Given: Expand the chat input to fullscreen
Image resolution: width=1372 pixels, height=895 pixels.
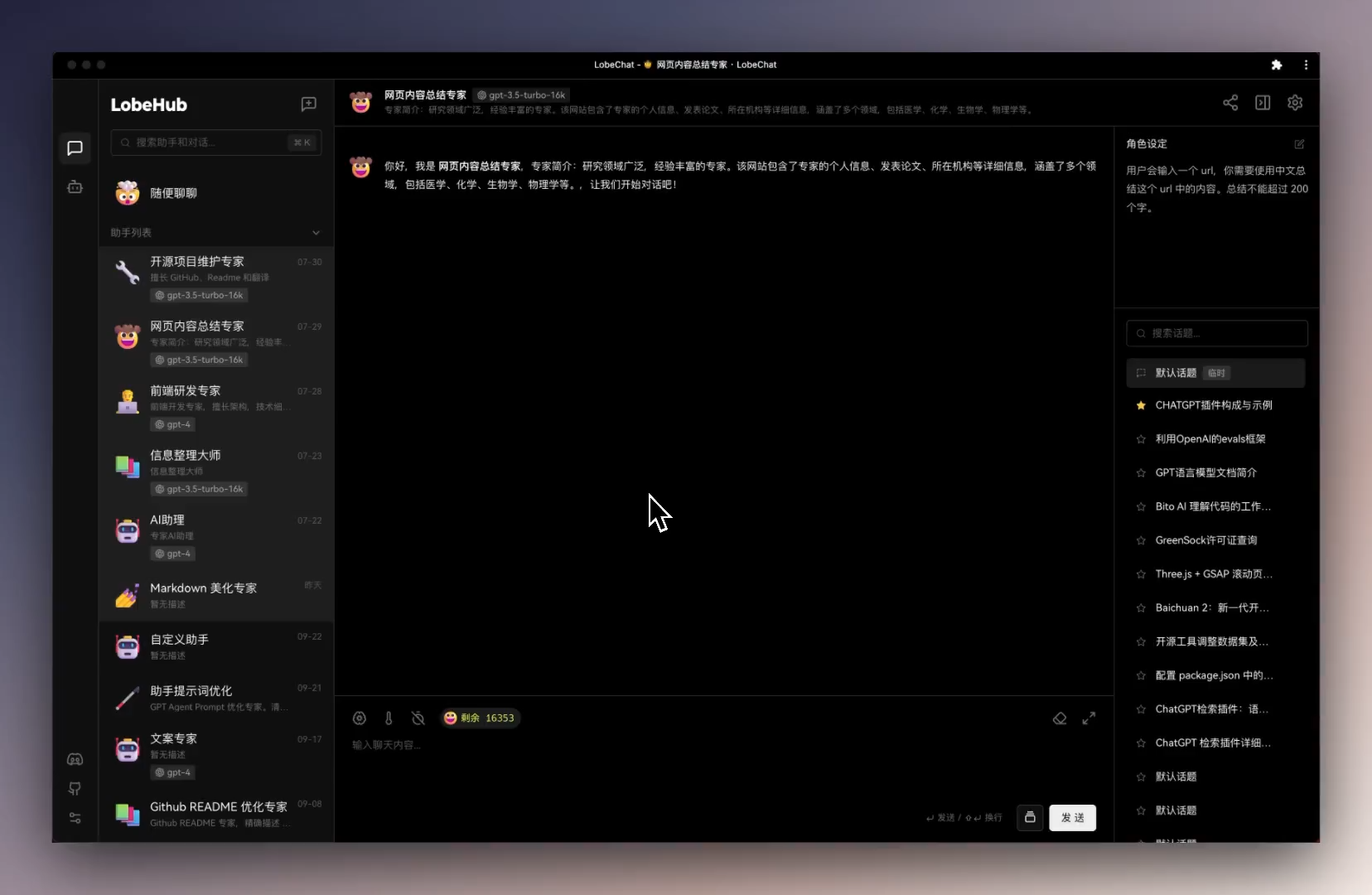Looking at the screenshot, I should coord(1089,718).
